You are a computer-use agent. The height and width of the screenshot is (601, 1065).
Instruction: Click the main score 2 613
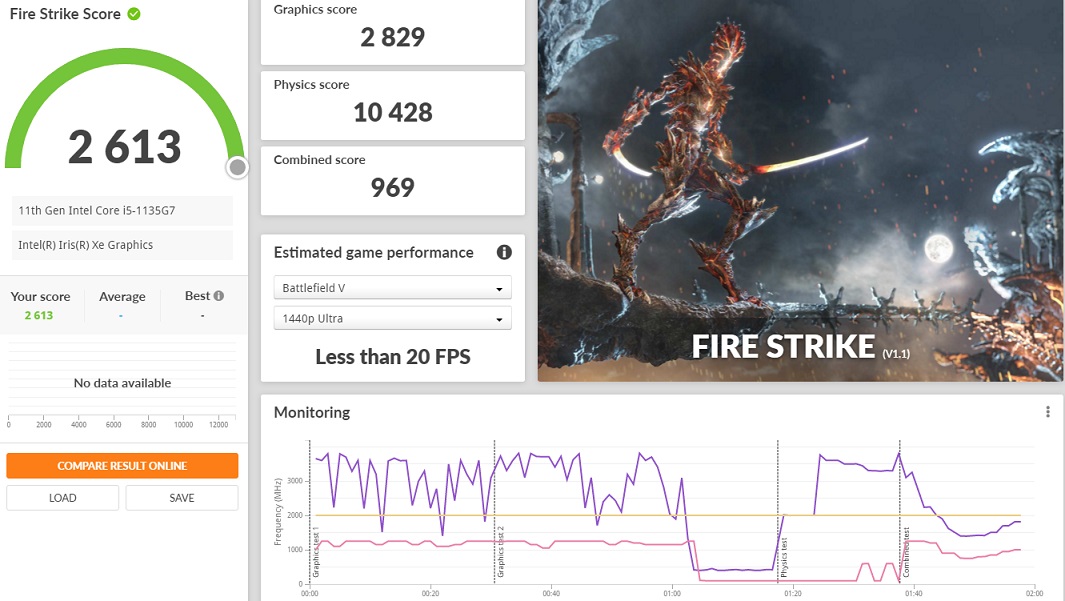pos(125,147)
